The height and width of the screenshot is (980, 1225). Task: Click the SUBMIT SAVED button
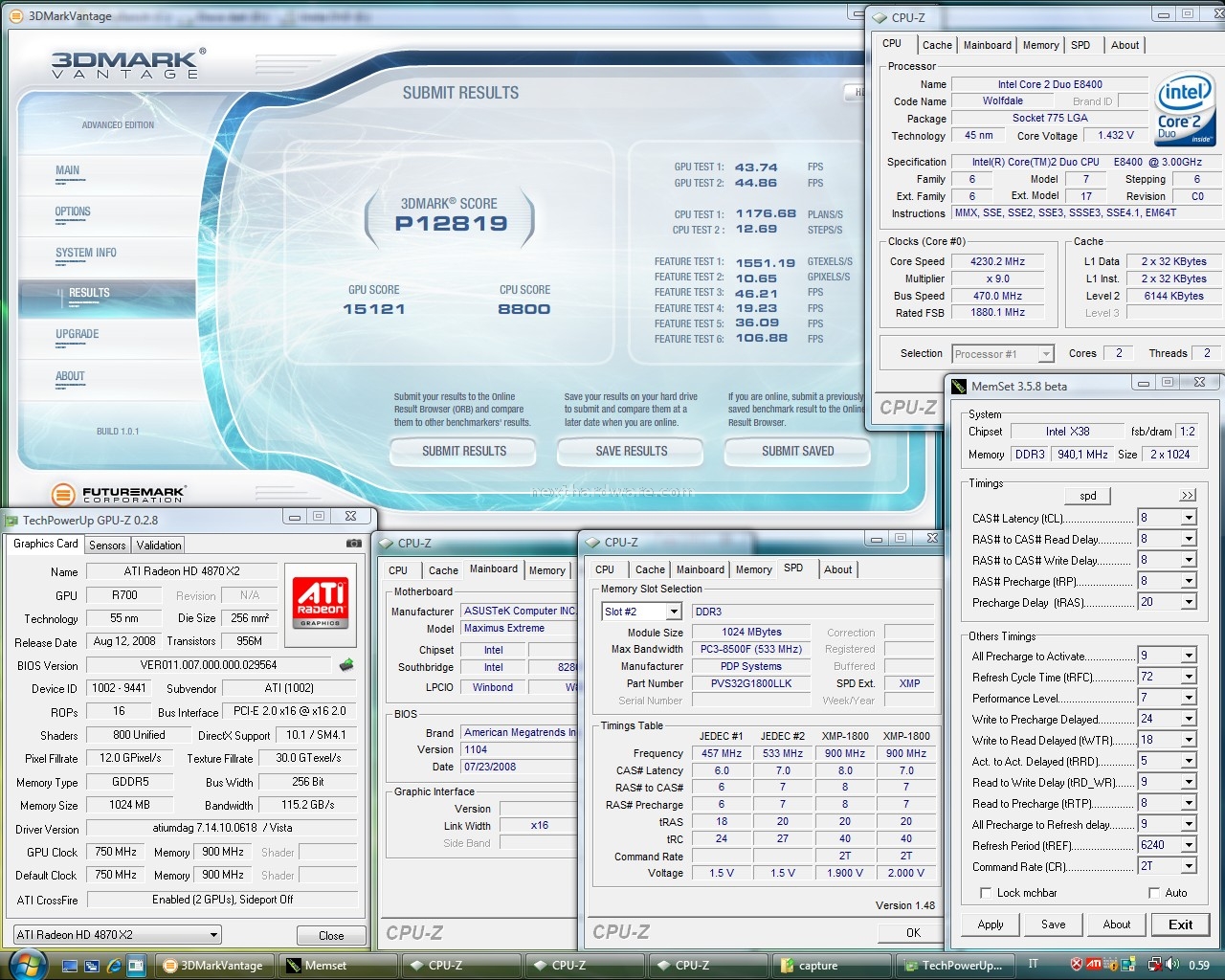(x=798, y=451)
